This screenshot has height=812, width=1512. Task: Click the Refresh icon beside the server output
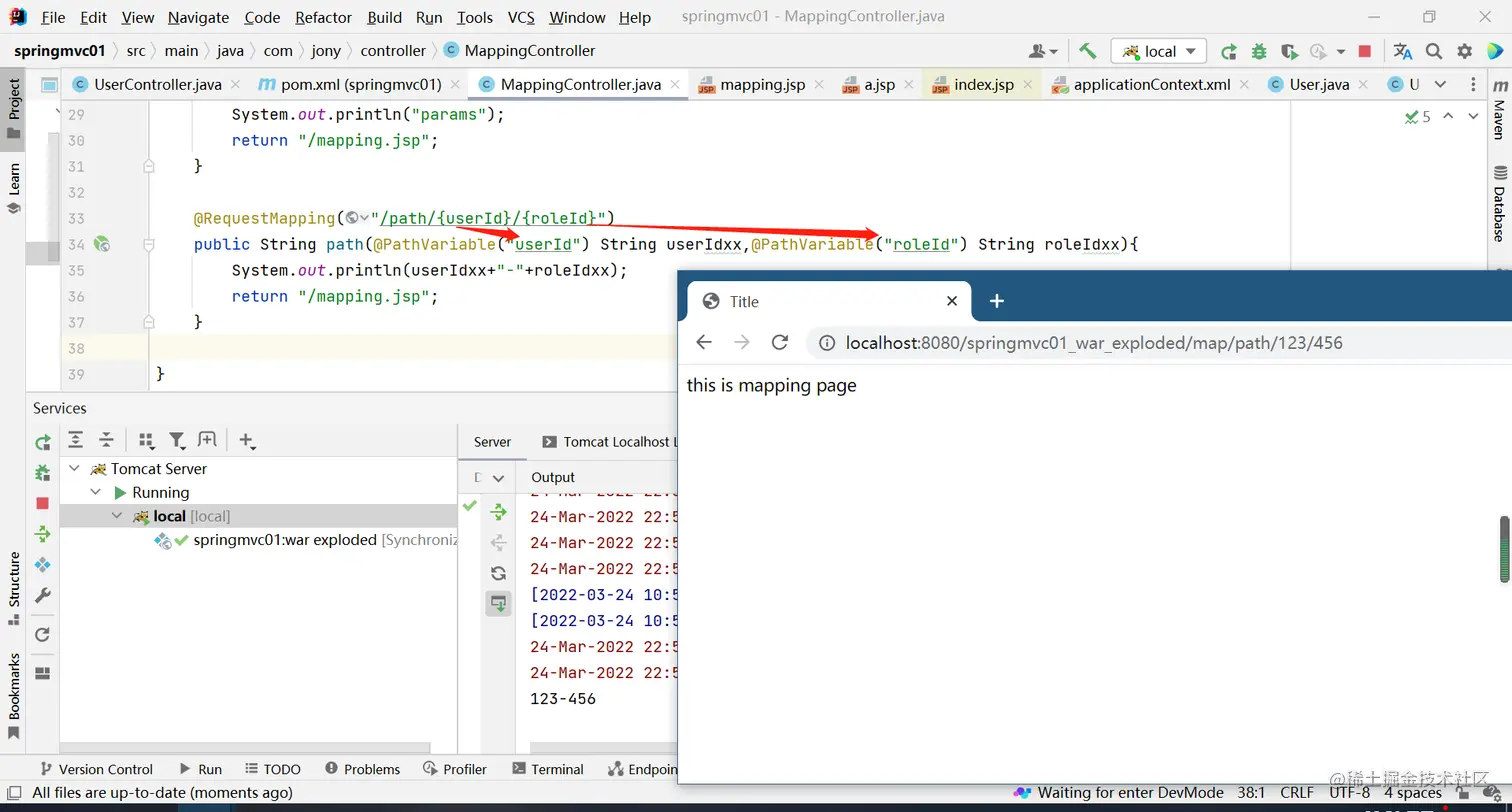[498, 573]
